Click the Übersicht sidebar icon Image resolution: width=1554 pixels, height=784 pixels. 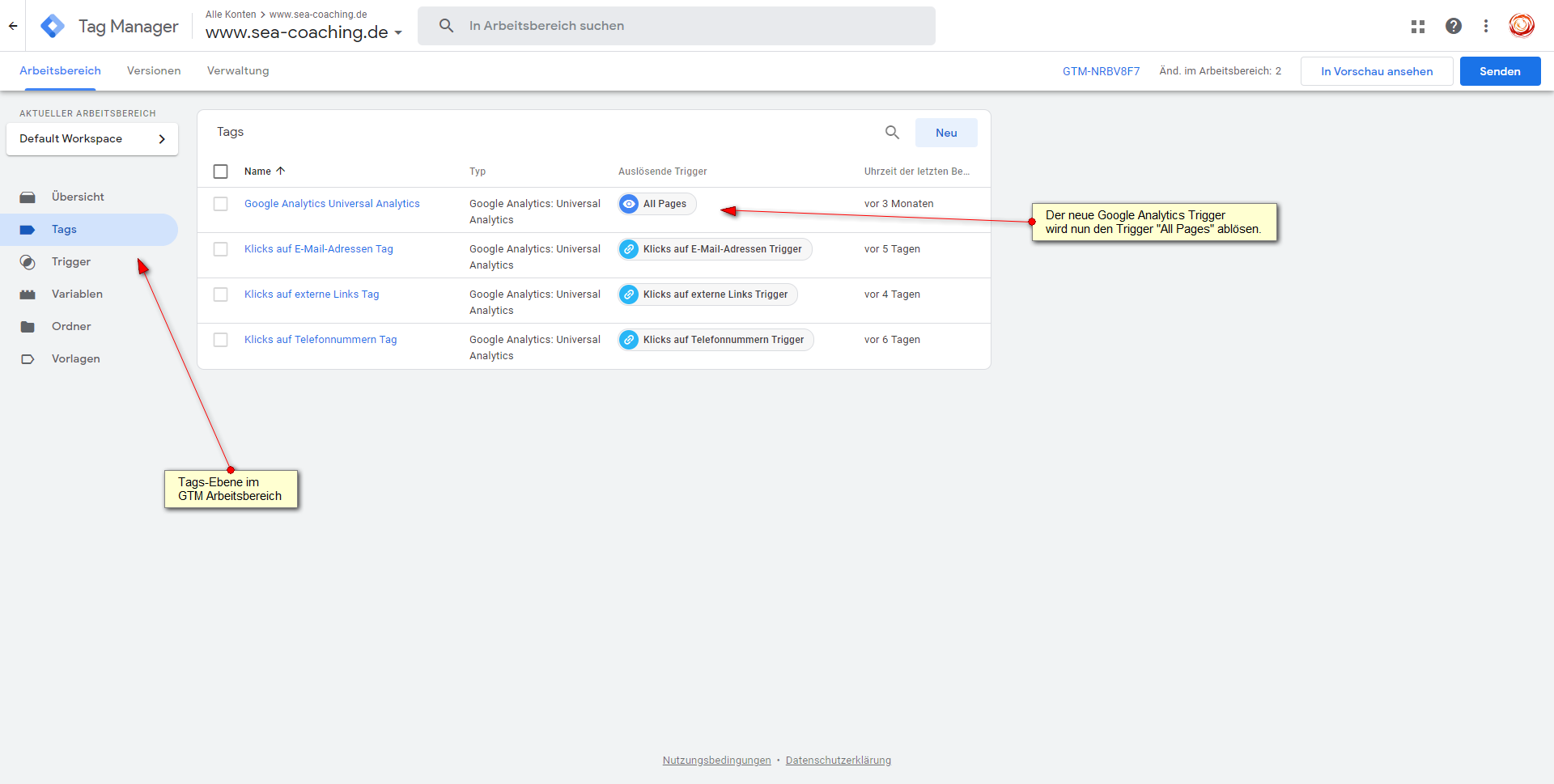[x=28, y=197]
